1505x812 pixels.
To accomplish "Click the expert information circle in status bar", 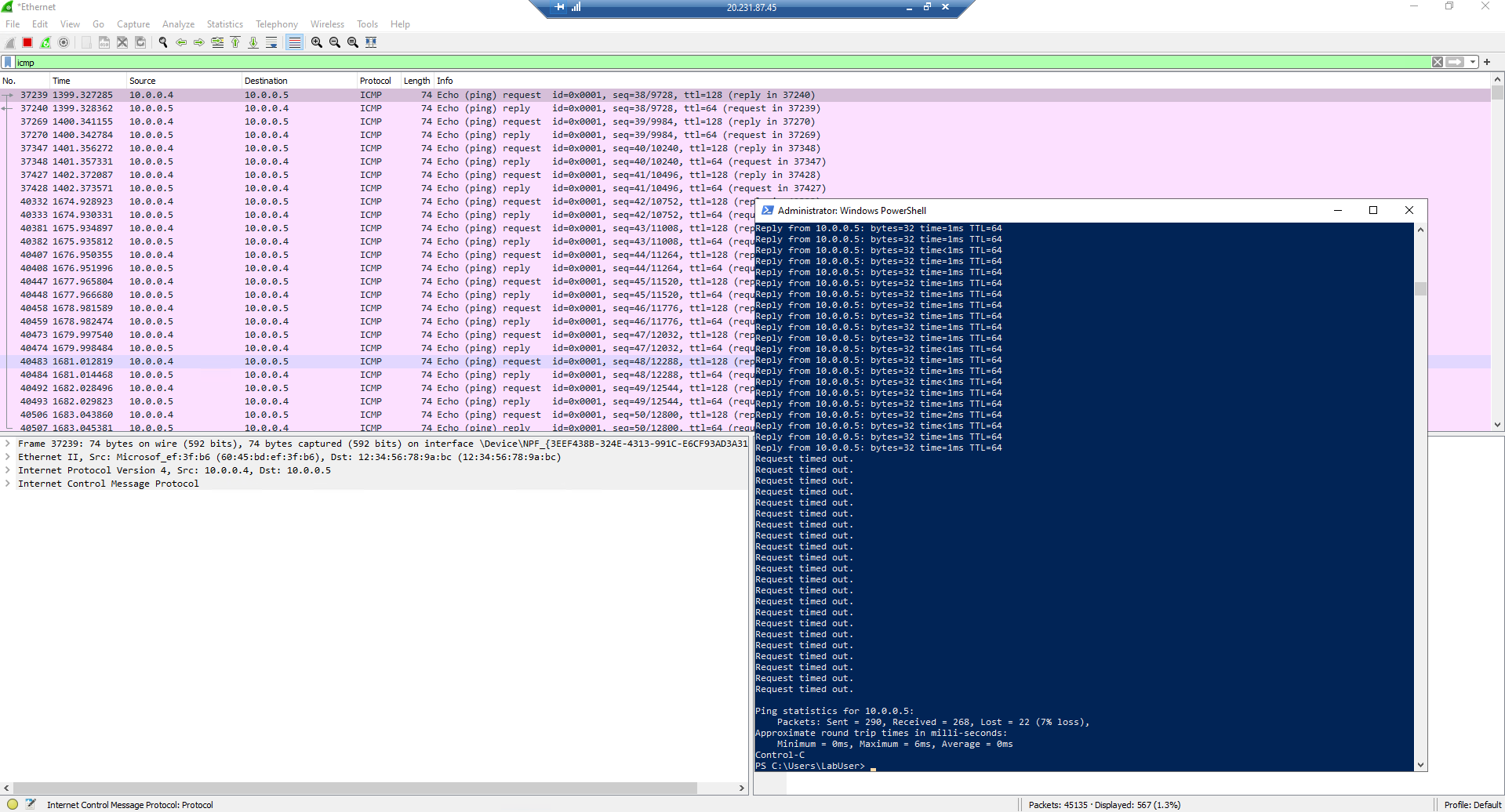I will 13,804.
